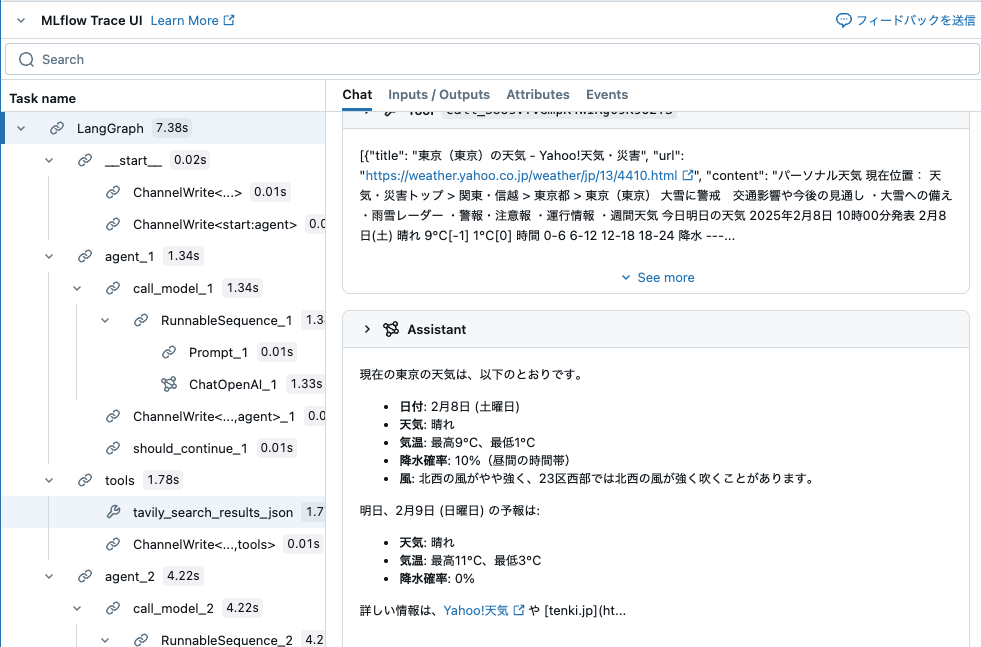Expand the Assistant message chevron

point(365,329)
